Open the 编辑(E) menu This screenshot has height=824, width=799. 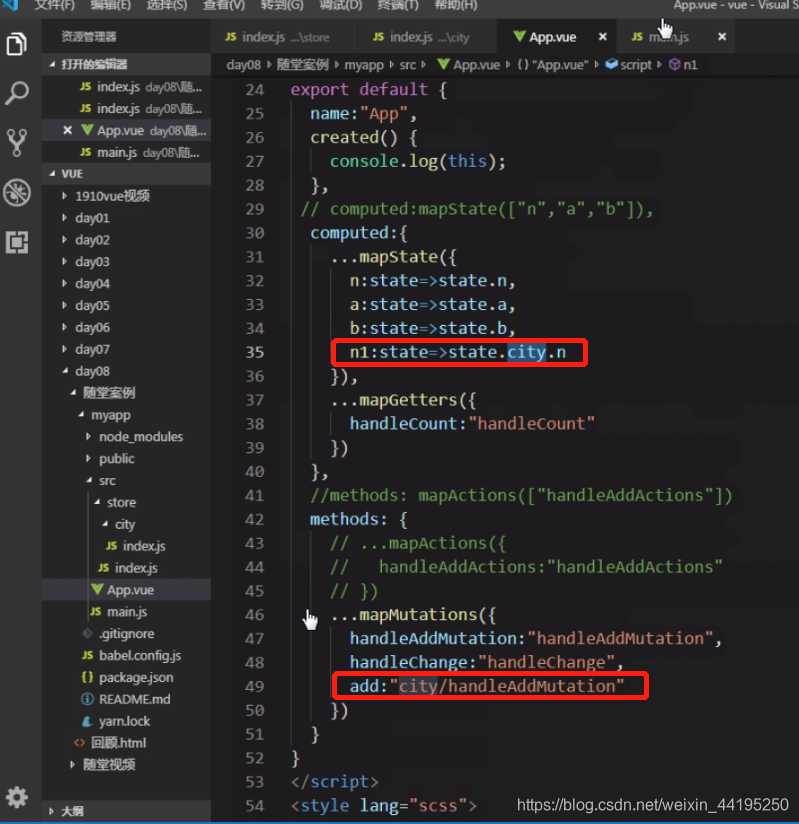coord(110,5)
